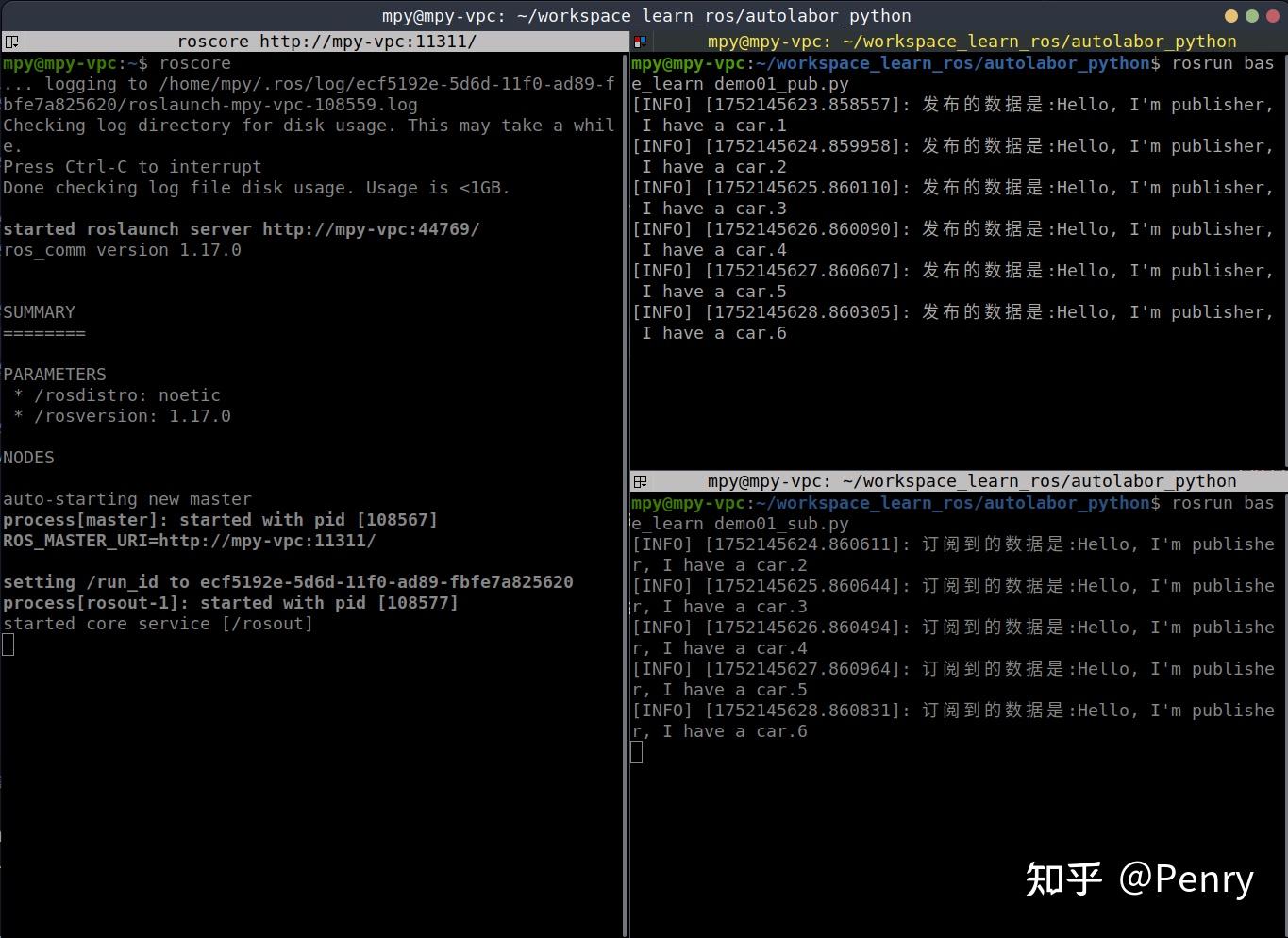Click the blinking cursor in roscore pane
The height and width of the screenshot is (938, 1288).
coord(8,645)
